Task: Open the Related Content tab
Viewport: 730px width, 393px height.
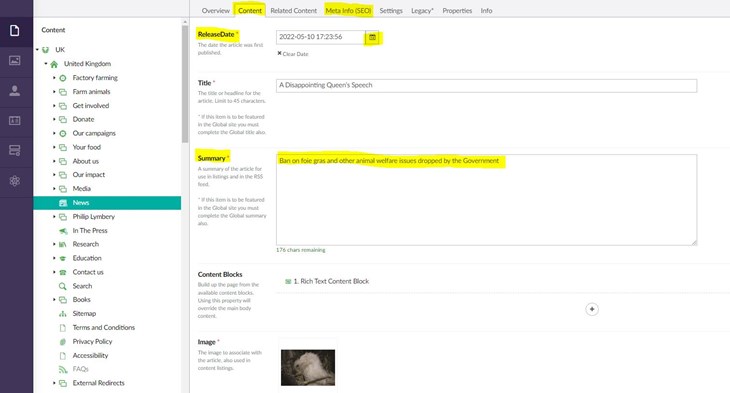Action: point(294,10)
